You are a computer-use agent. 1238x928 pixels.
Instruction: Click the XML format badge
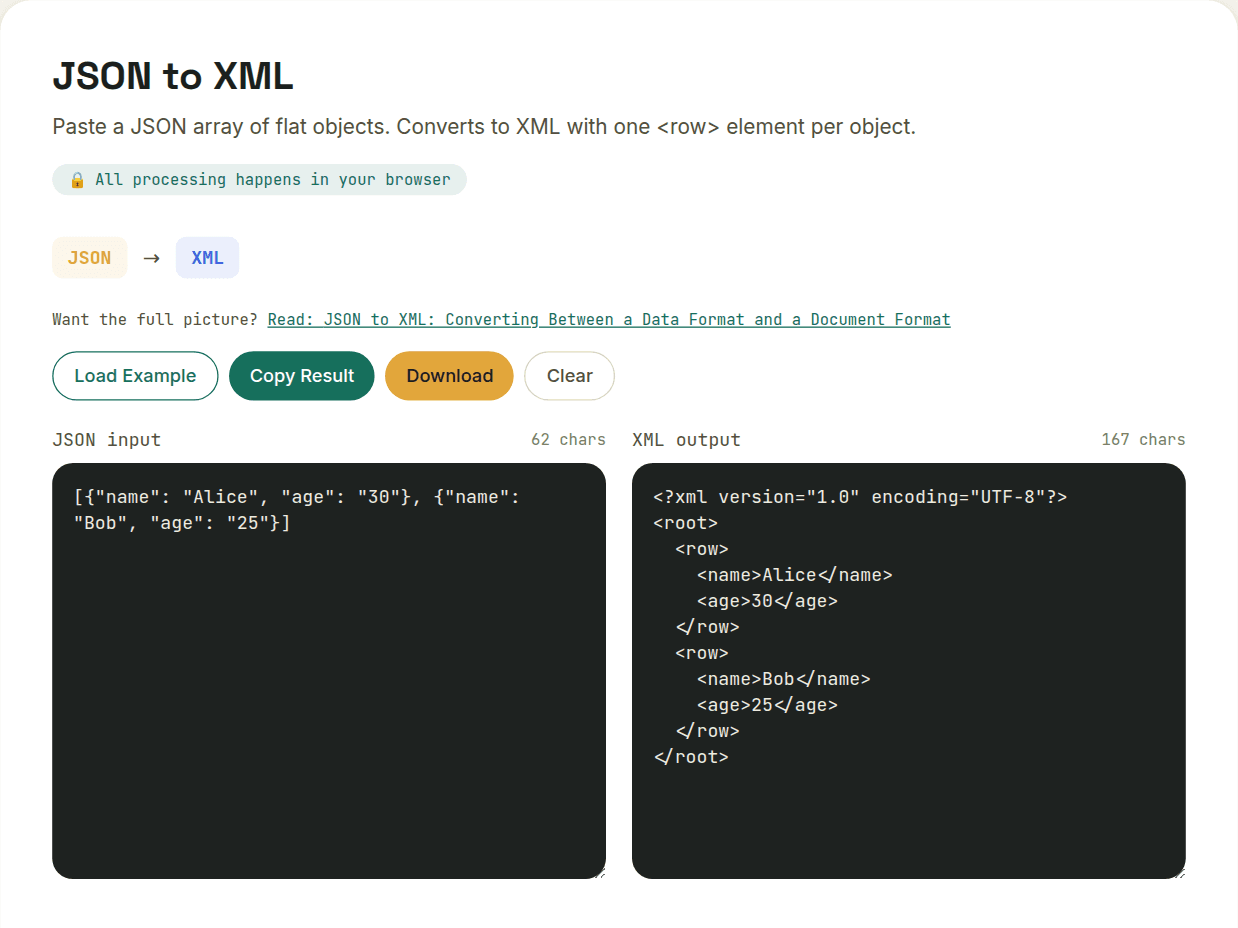coord(207,258)
